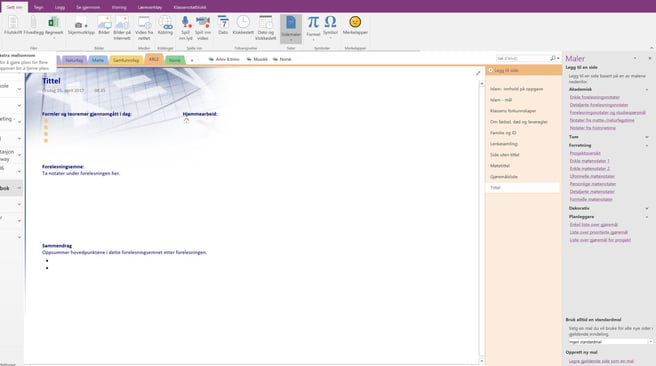Open the Sett inn ribbon tab

[x=14, y=7]
